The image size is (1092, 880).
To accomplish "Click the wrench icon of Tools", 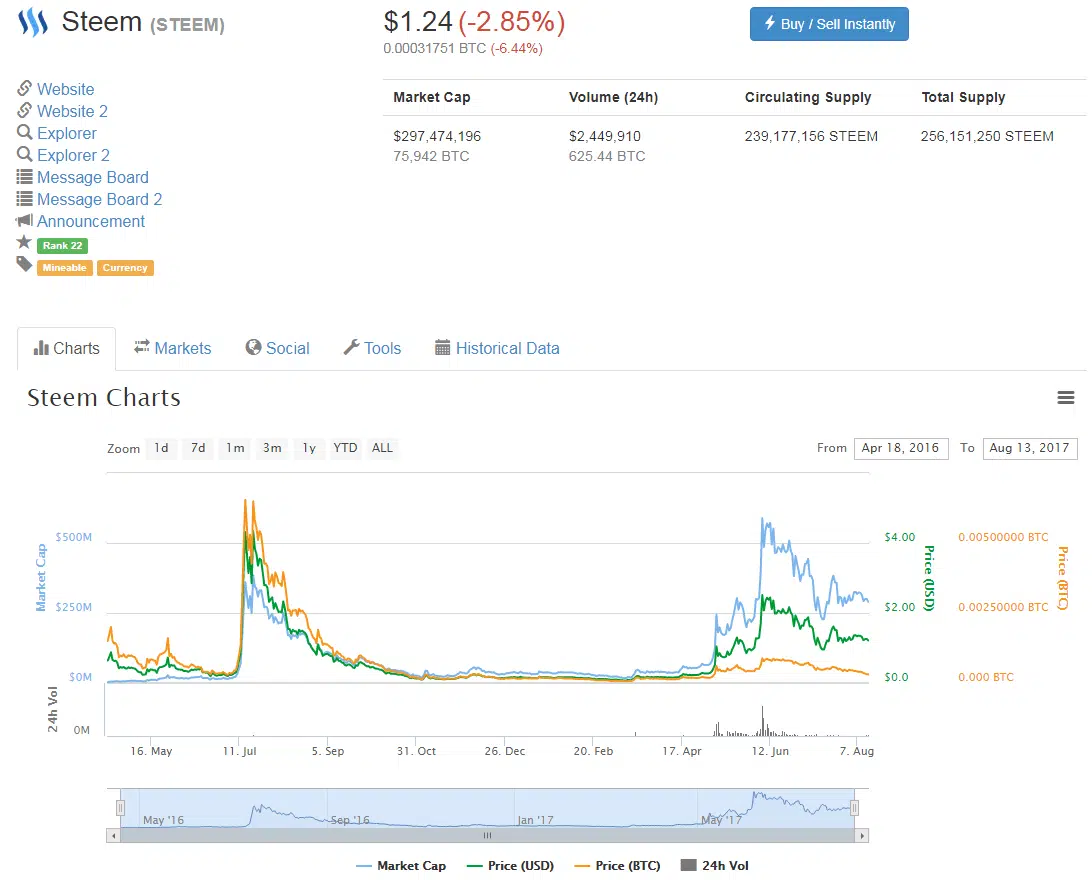I will [351, 347].
